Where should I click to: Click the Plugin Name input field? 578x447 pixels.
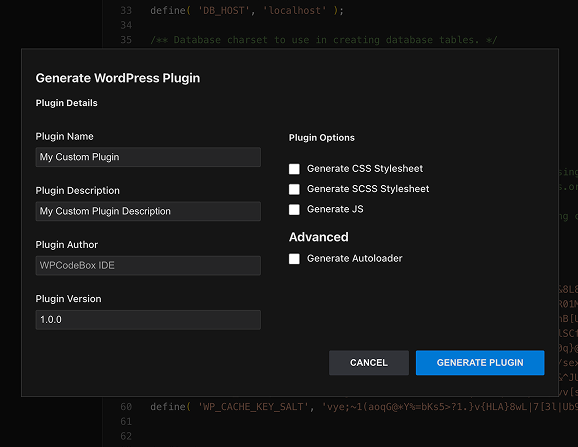pyautogui.click(x=148, y=157)
